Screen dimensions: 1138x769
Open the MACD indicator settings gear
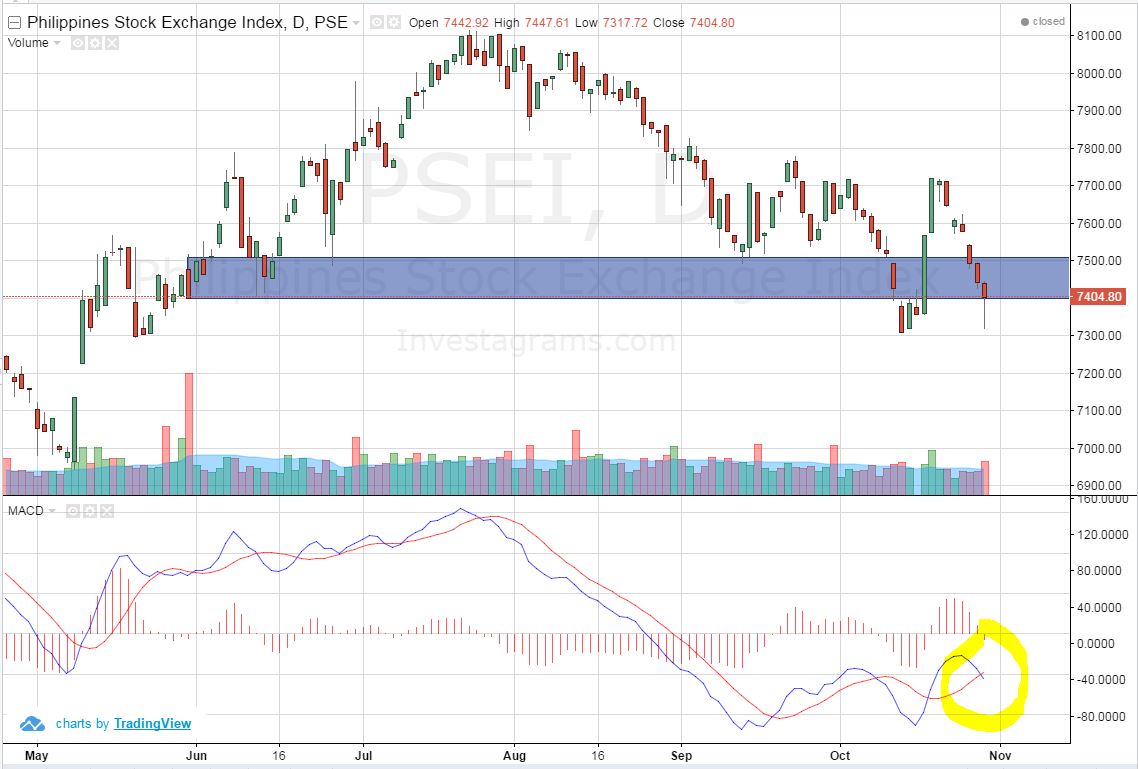pos(89,511)
